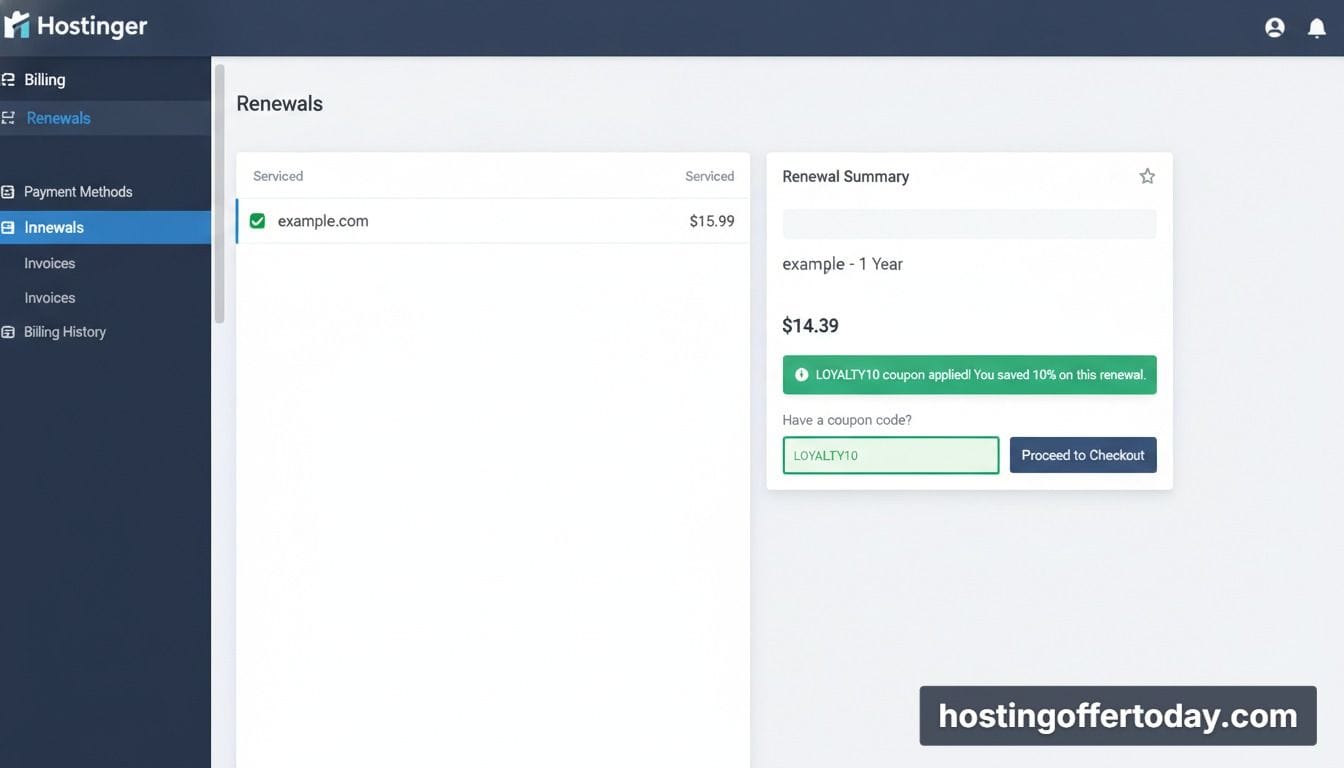This screenshot has width=1344, height=768.
Task: Click Proceed to Checkout button
Action: click(x=1083, y=455)
